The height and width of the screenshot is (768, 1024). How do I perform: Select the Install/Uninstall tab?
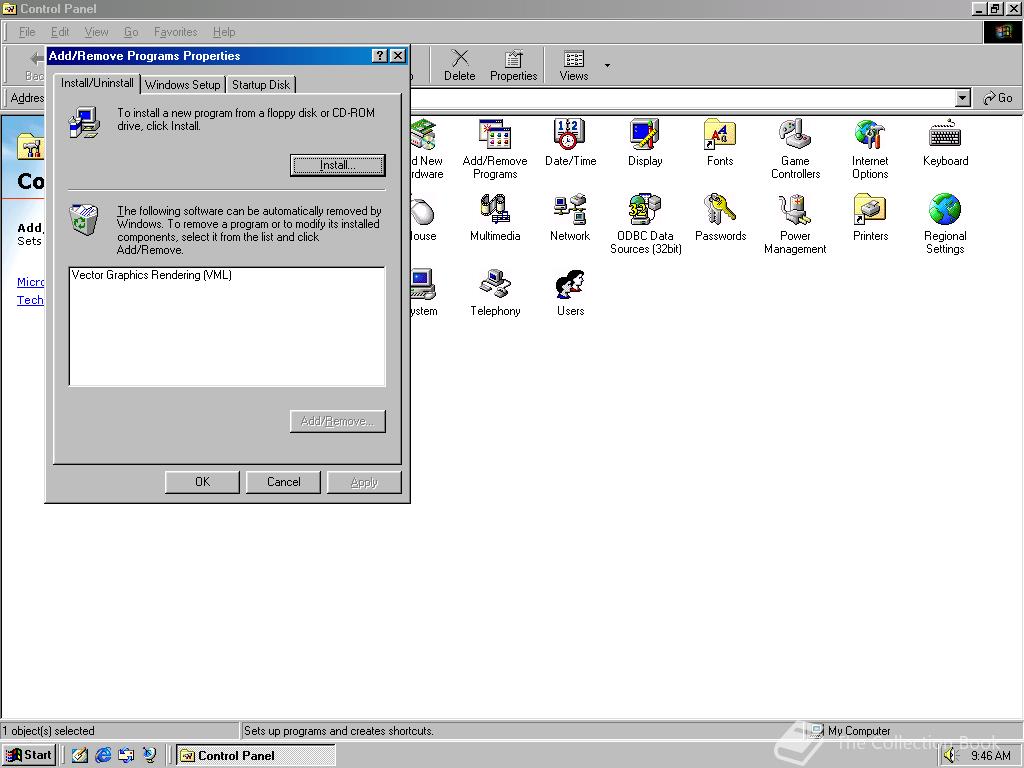(x=97, y=83)
